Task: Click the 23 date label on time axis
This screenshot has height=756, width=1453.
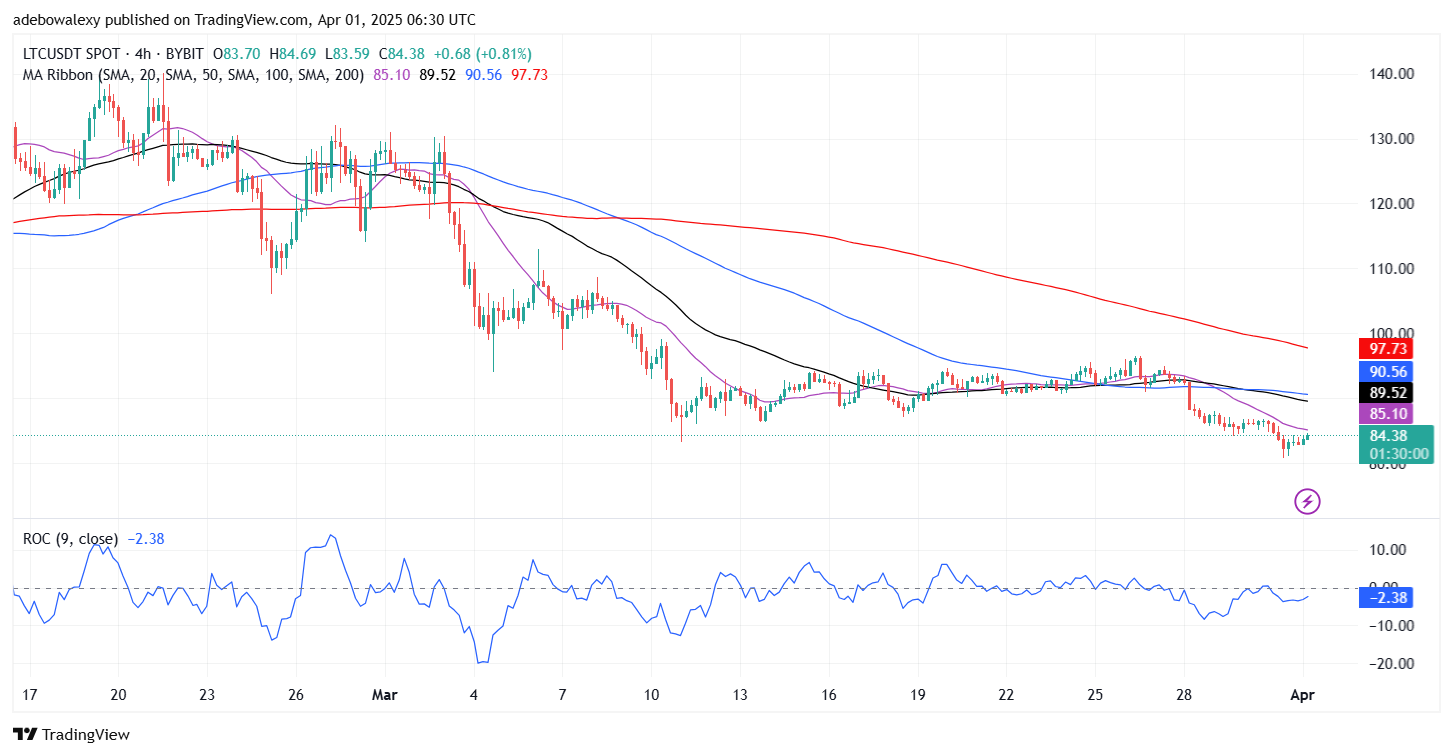Action: [x=206, y=695]
